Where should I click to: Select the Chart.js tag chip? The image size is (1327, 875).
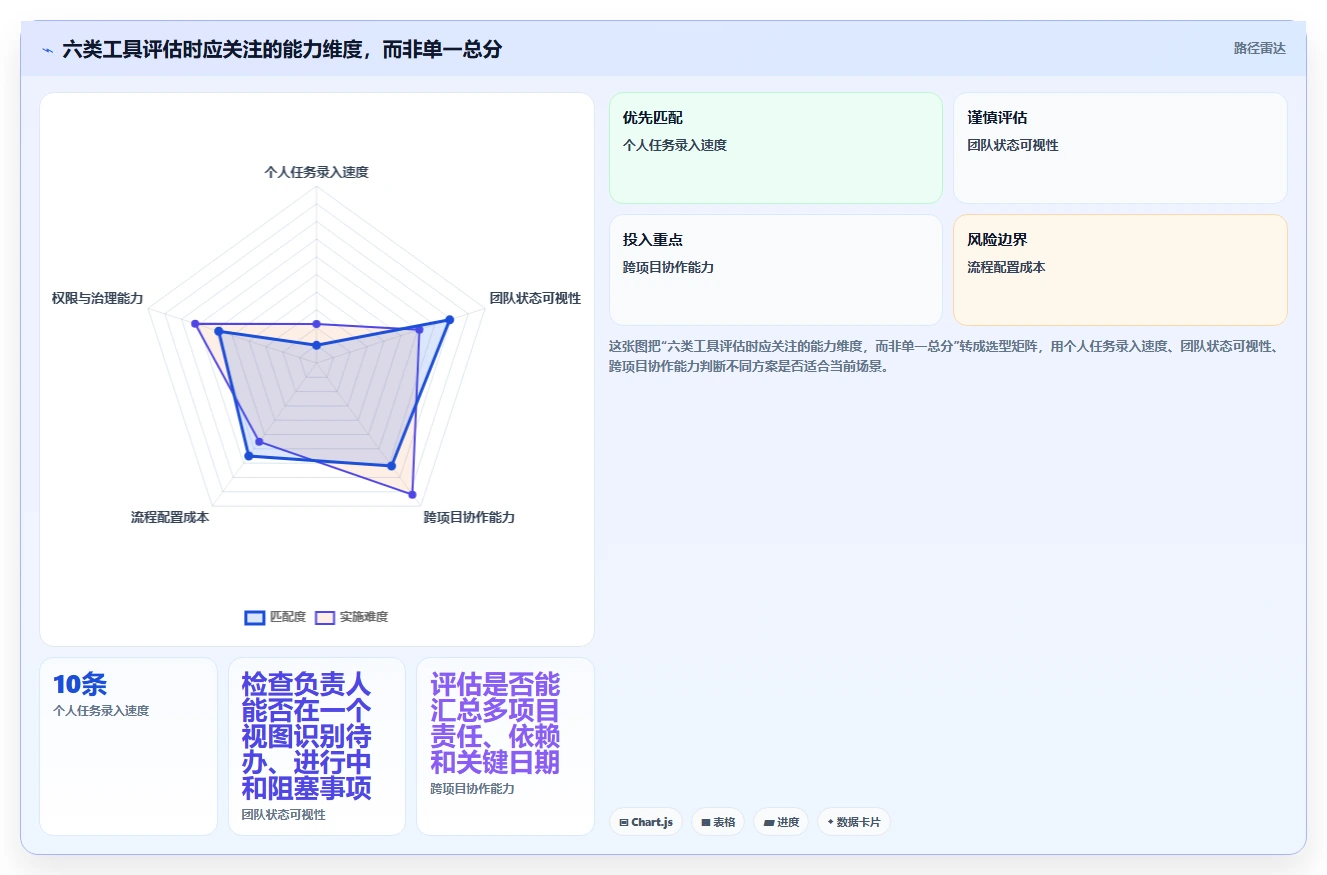point(646,822)
